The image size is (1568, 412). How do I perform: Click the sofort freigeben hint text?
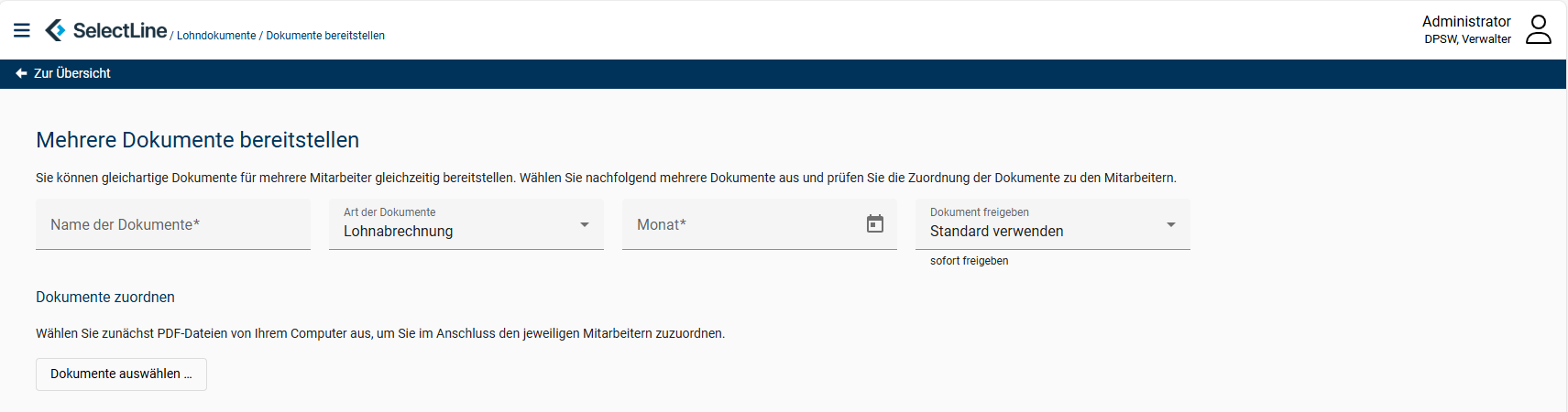tap(969, 261)
